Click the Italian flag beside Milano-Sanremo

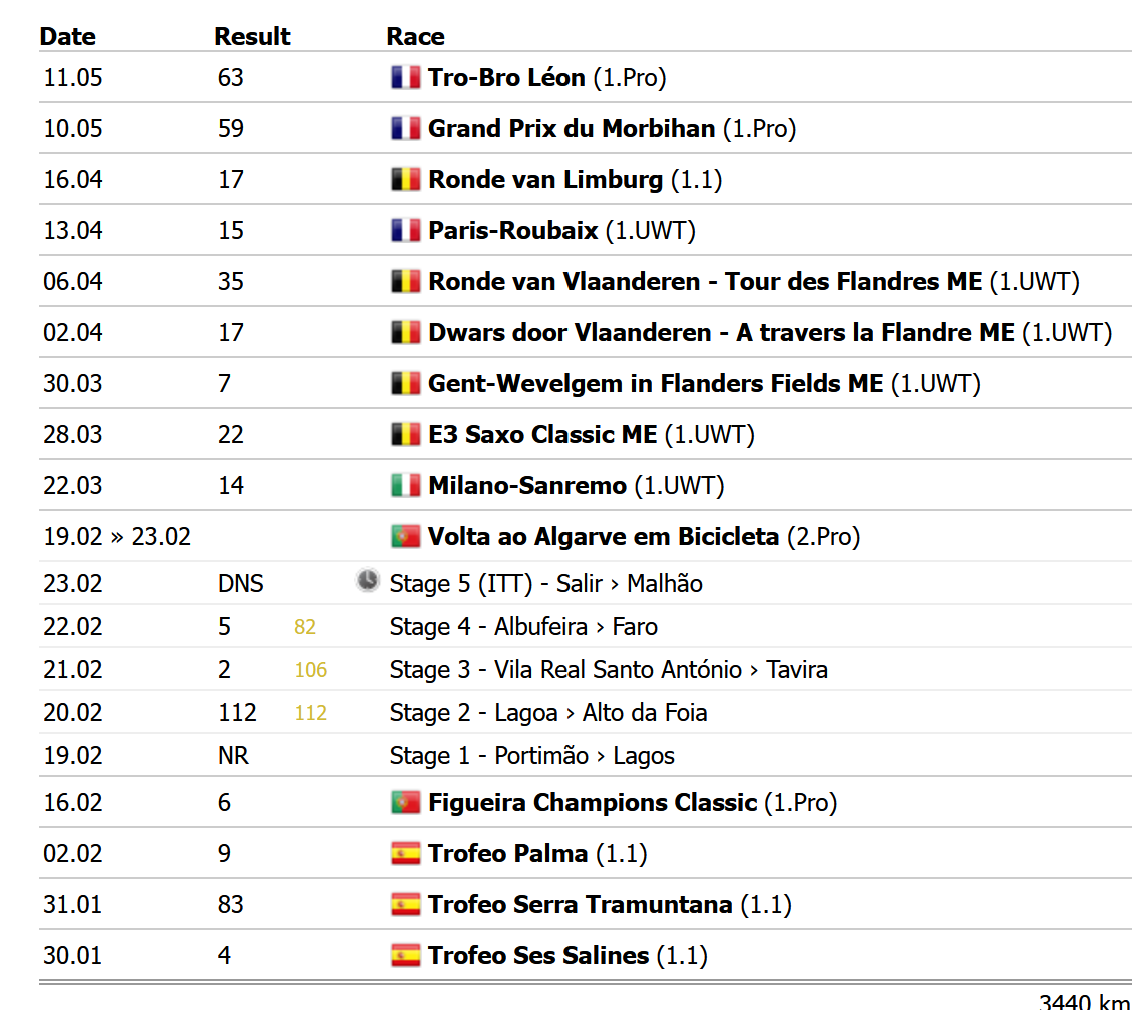[x=405, y=486]
